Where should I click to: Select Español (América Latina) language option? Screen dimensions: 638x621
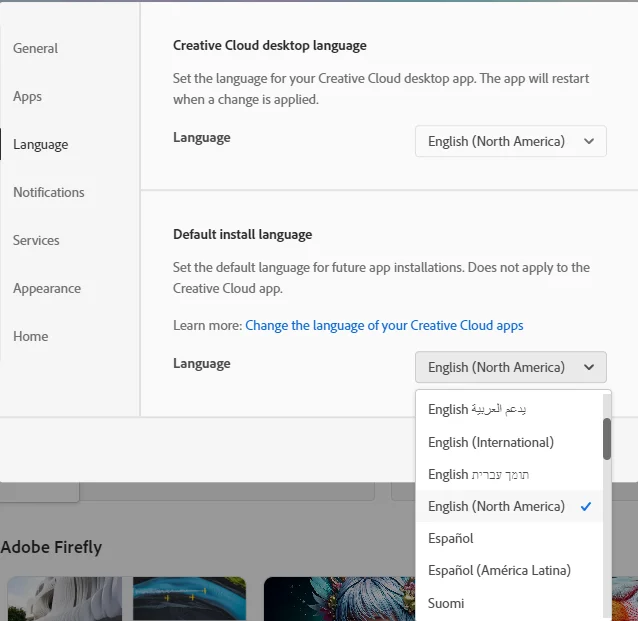coord(499,570)
